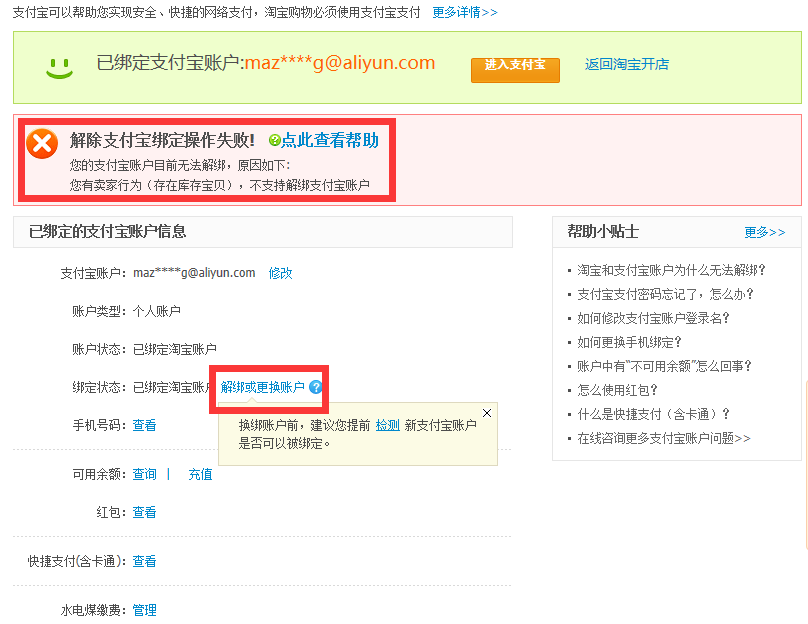
Task: Click the account type value 个人账户
Action: [157, 311]
